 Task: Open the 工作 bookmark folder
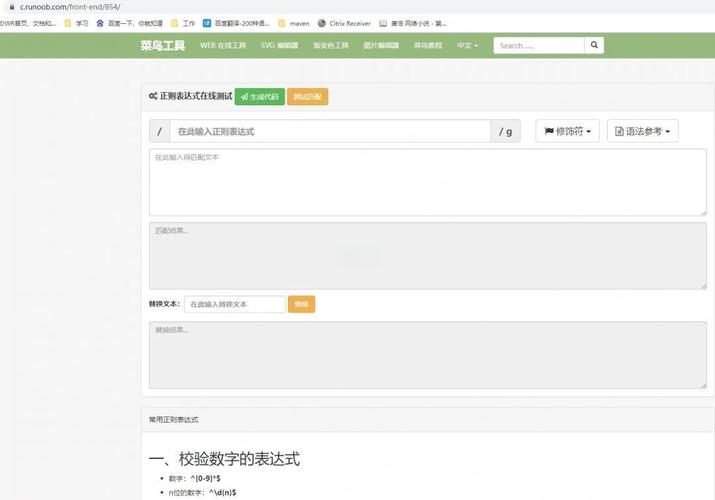183,23
